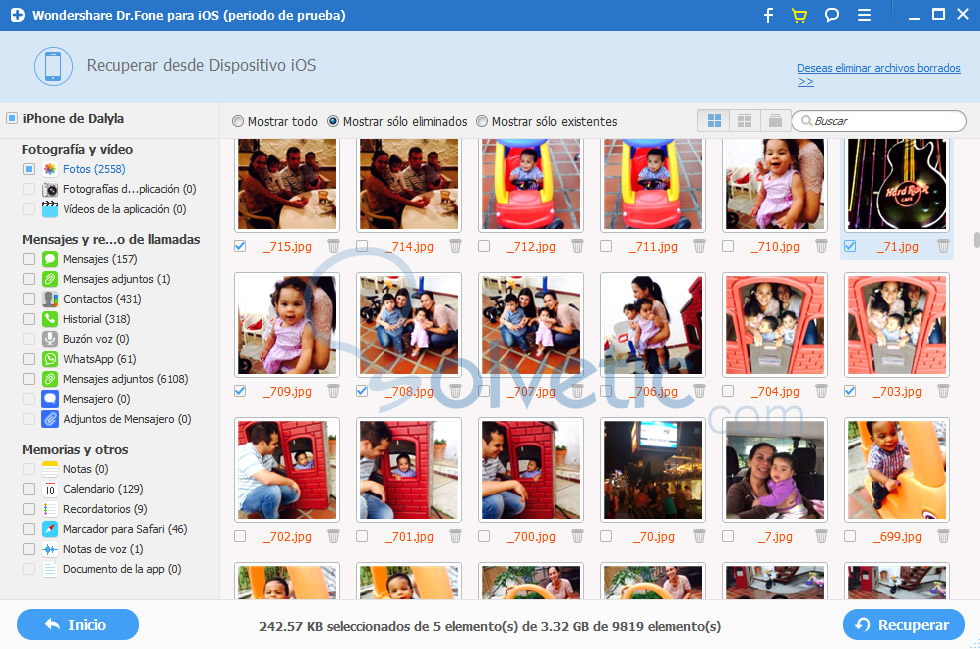Click the vertical scrollbar thumb
Viewport: 980px width, 649px height.
[x=976, y=239]
